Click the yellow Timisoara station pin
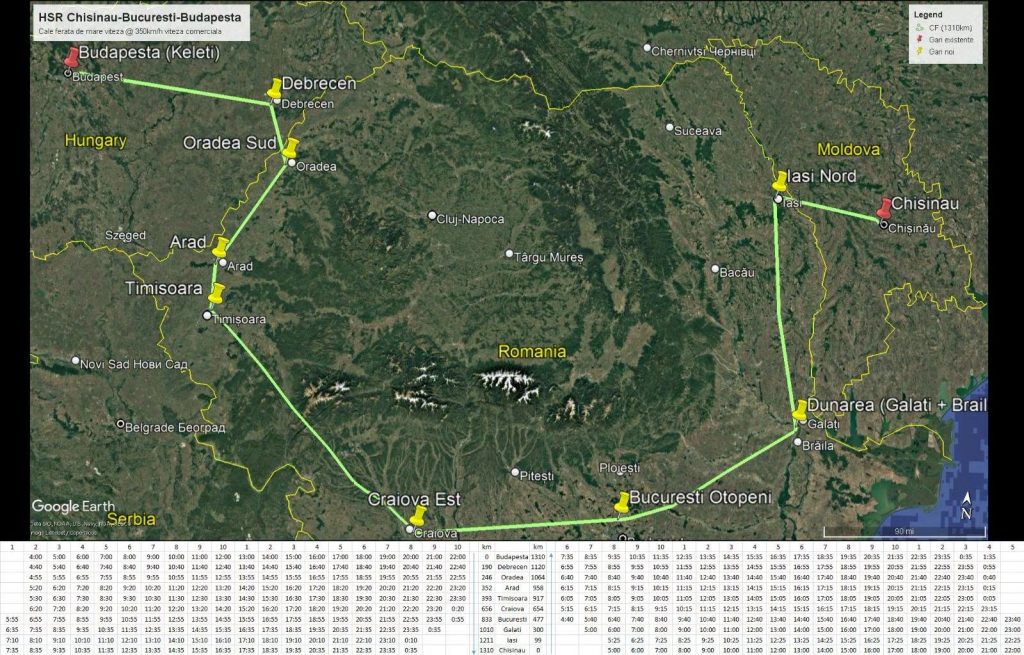 click(216, 293)
